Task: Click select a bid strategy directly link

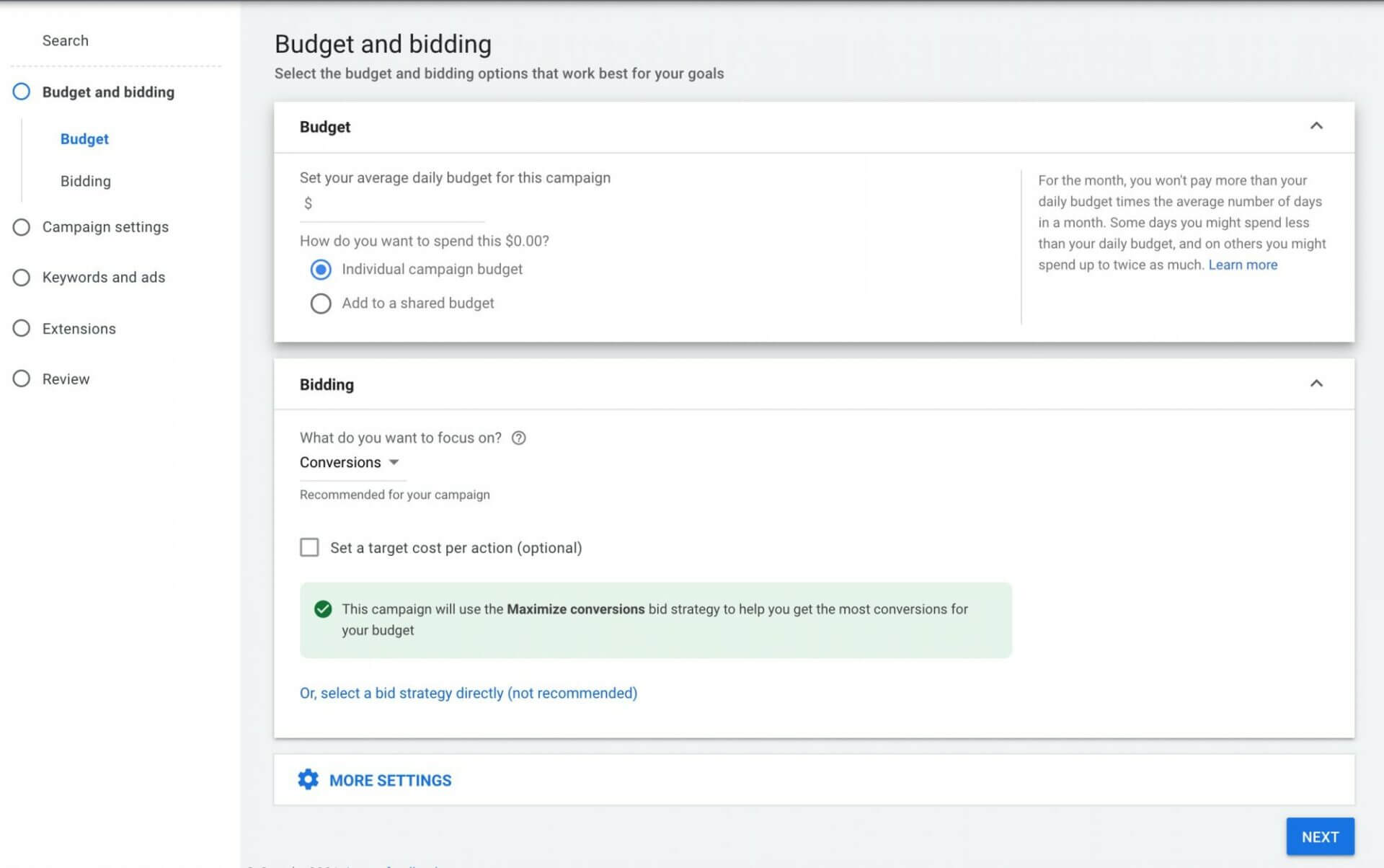Action: pyautogui.click(x=468, y=693)
